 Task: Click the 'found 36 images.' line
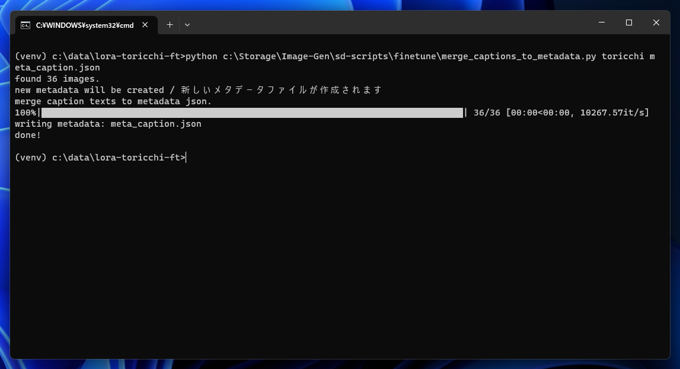[x=57, y=79]
